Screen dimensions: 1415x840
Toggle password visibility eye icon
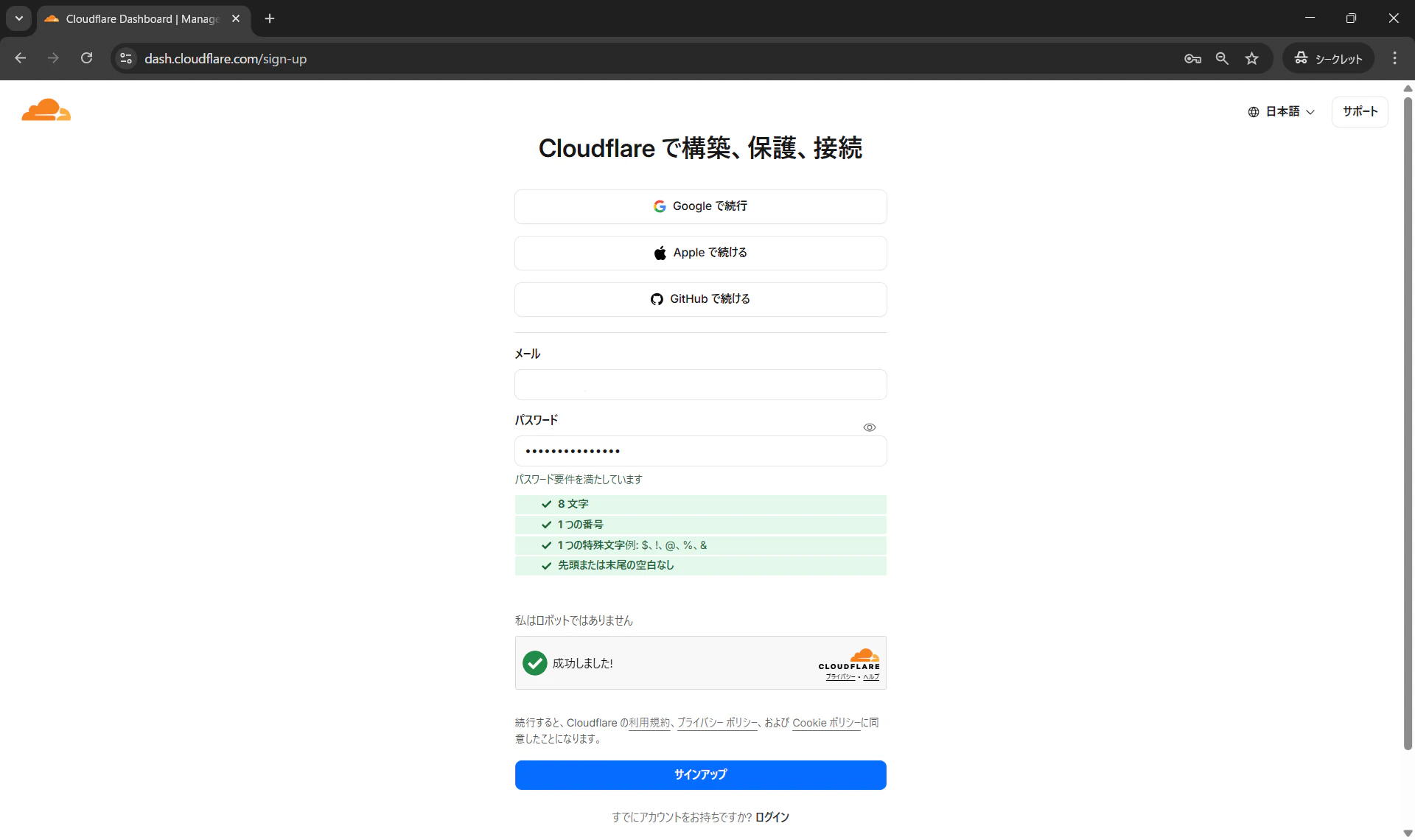870,427
